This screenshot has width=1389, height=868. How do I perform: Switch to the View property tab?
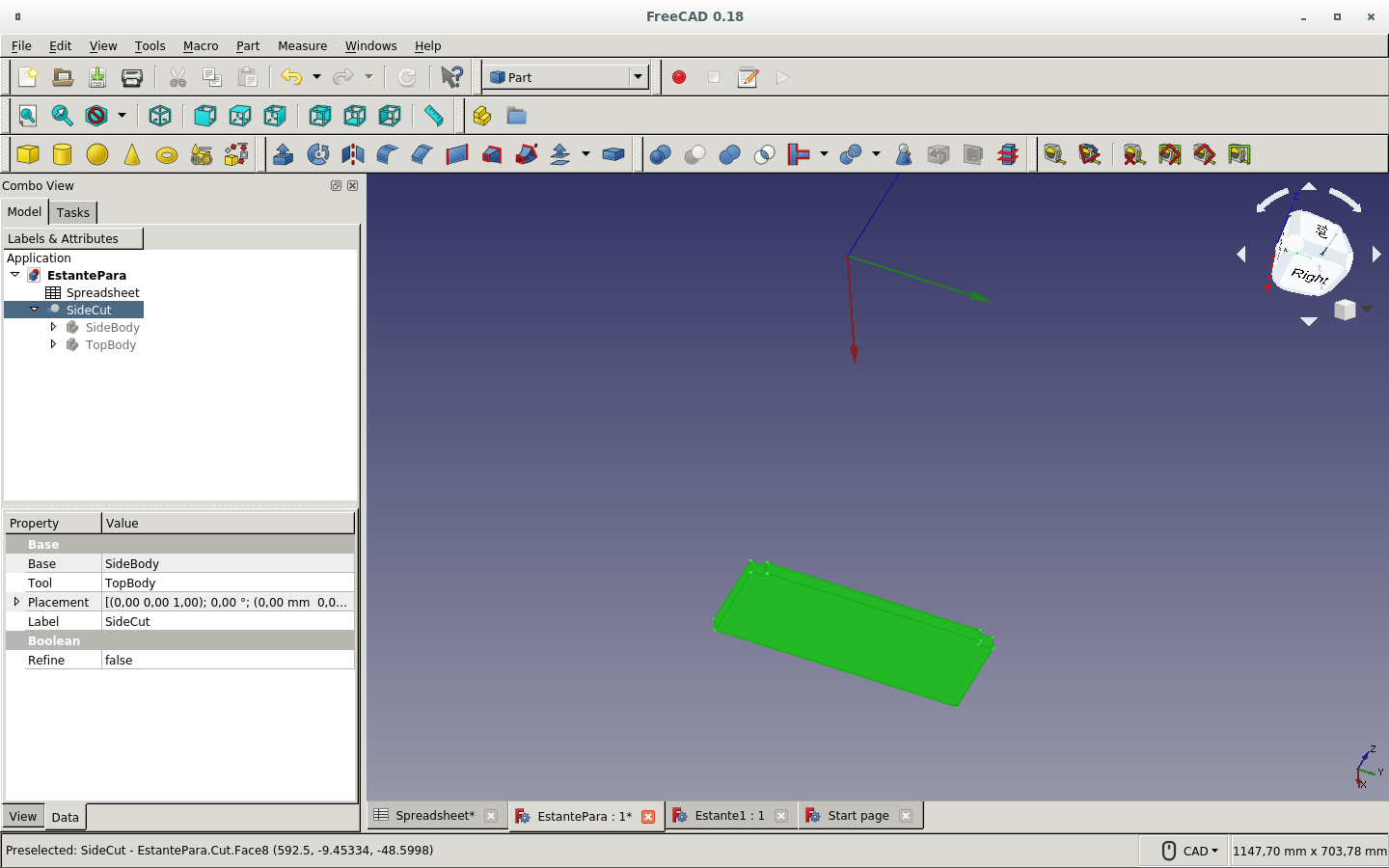23,816
